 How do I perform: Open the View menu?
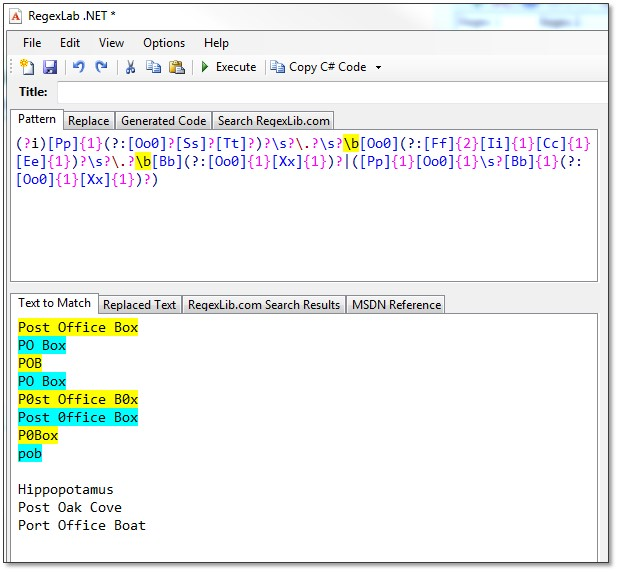coord(111,43)
